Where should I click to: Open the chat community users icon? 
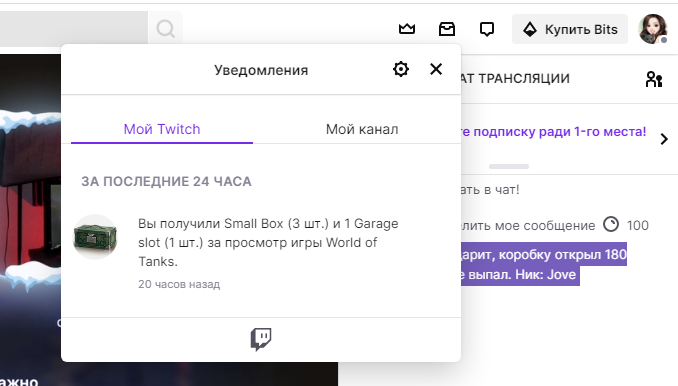pyautogui.click(x=653, y=79)
